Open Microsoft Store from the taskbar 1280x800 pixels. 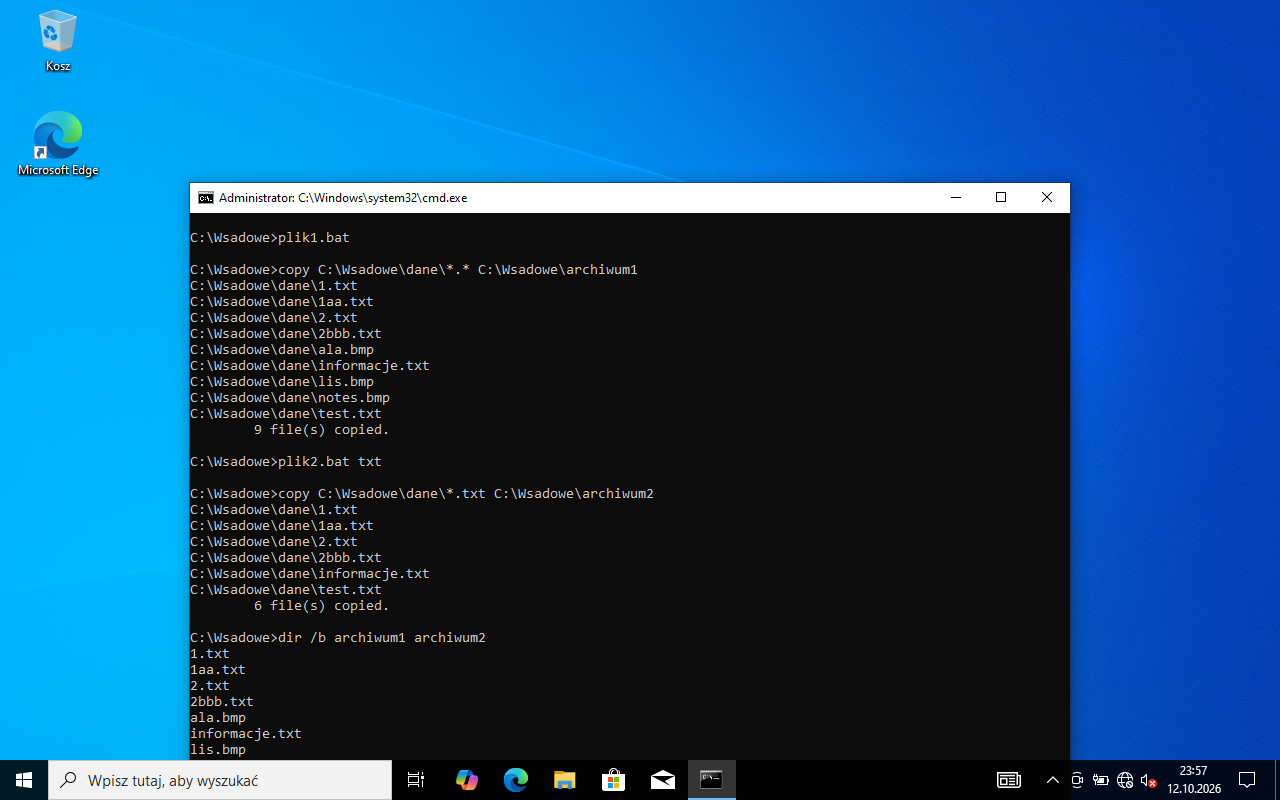pos(613,780)
